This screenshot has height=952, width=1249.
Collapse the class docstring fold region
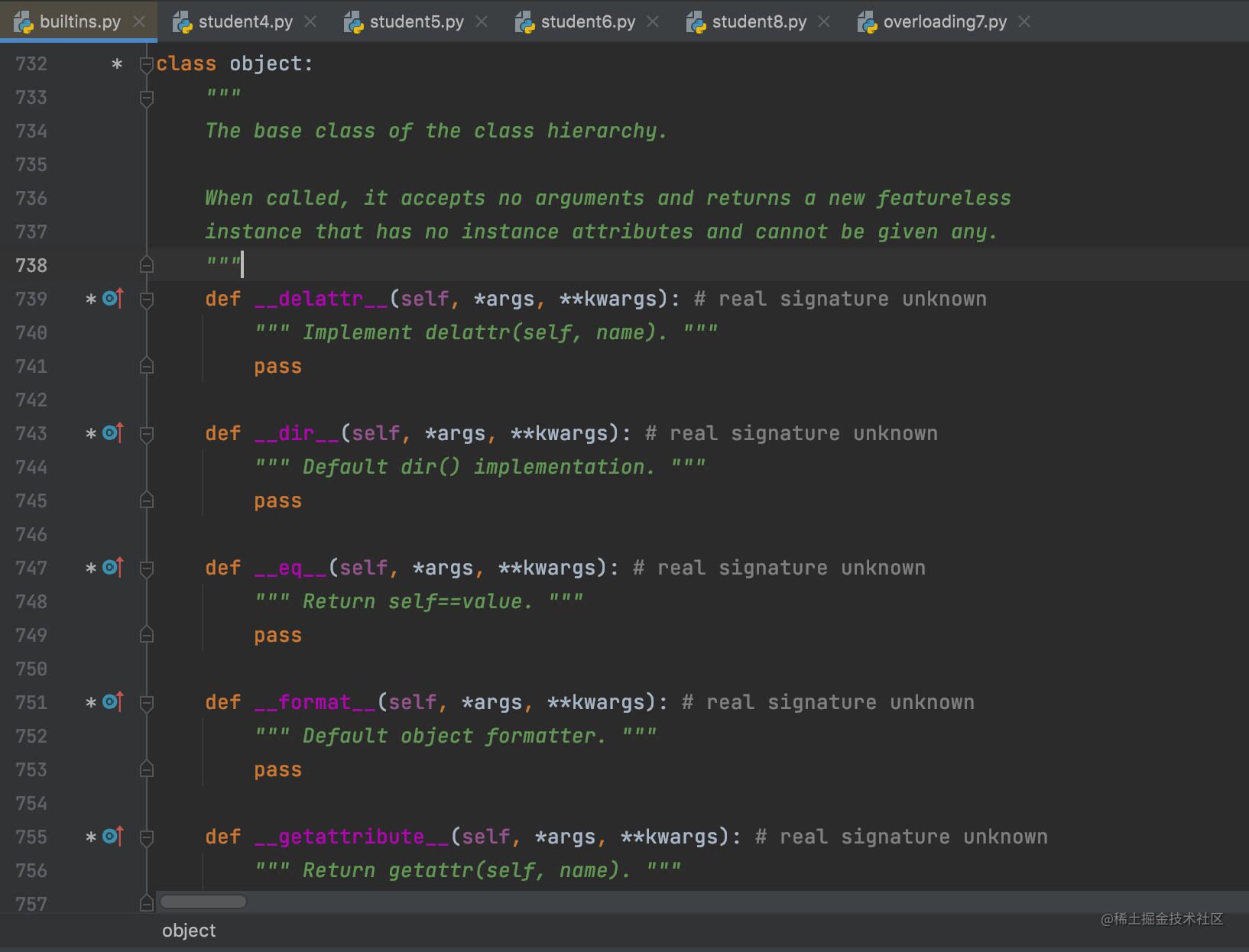pos(146,97)
